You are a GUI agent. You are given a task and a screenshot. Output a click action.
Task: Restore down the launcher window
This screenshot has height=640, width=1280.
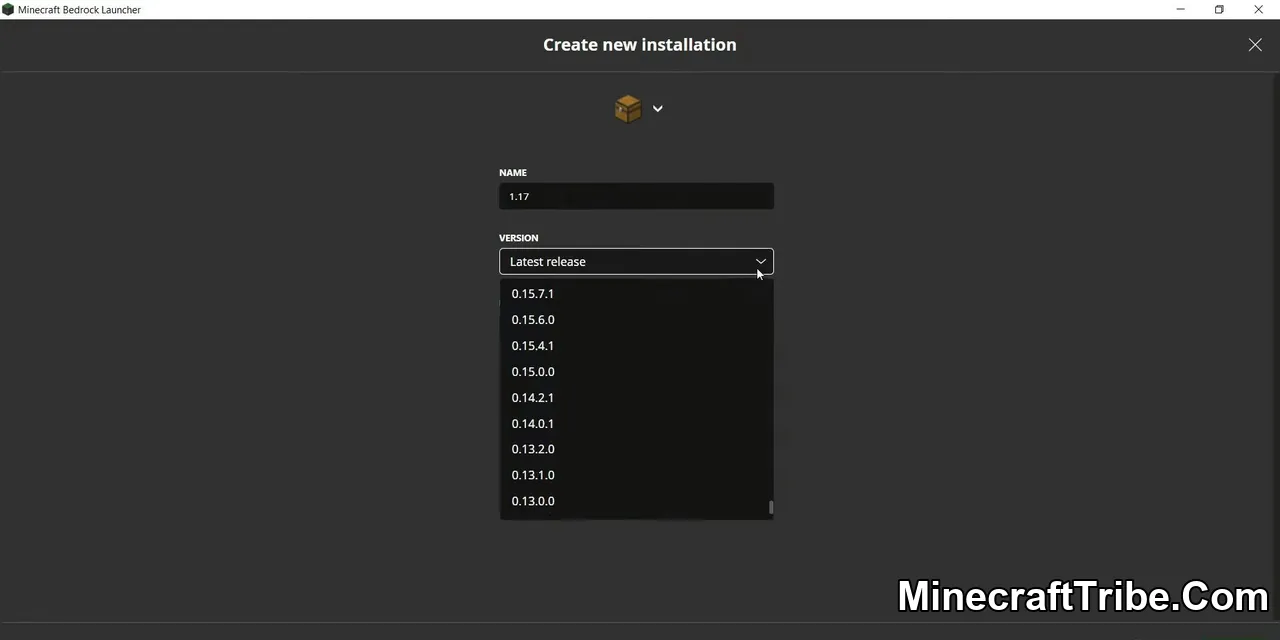(x=1219, y=9)
